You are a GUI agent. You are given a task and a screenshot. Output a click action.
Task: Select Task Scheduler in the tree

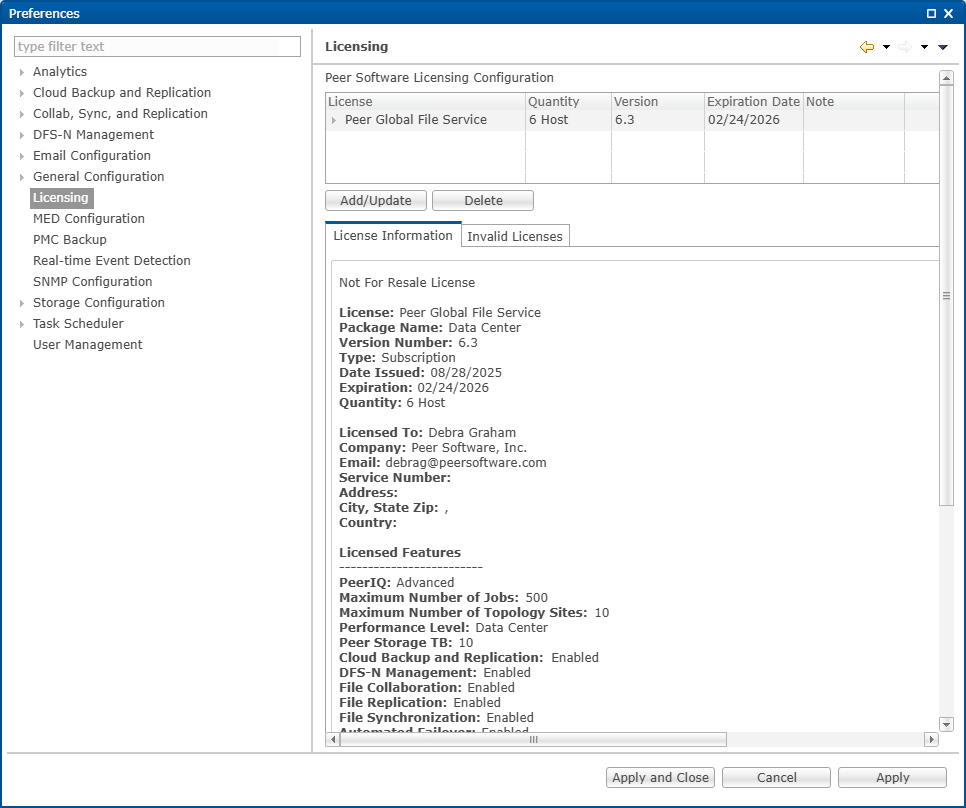click(78, 324)
